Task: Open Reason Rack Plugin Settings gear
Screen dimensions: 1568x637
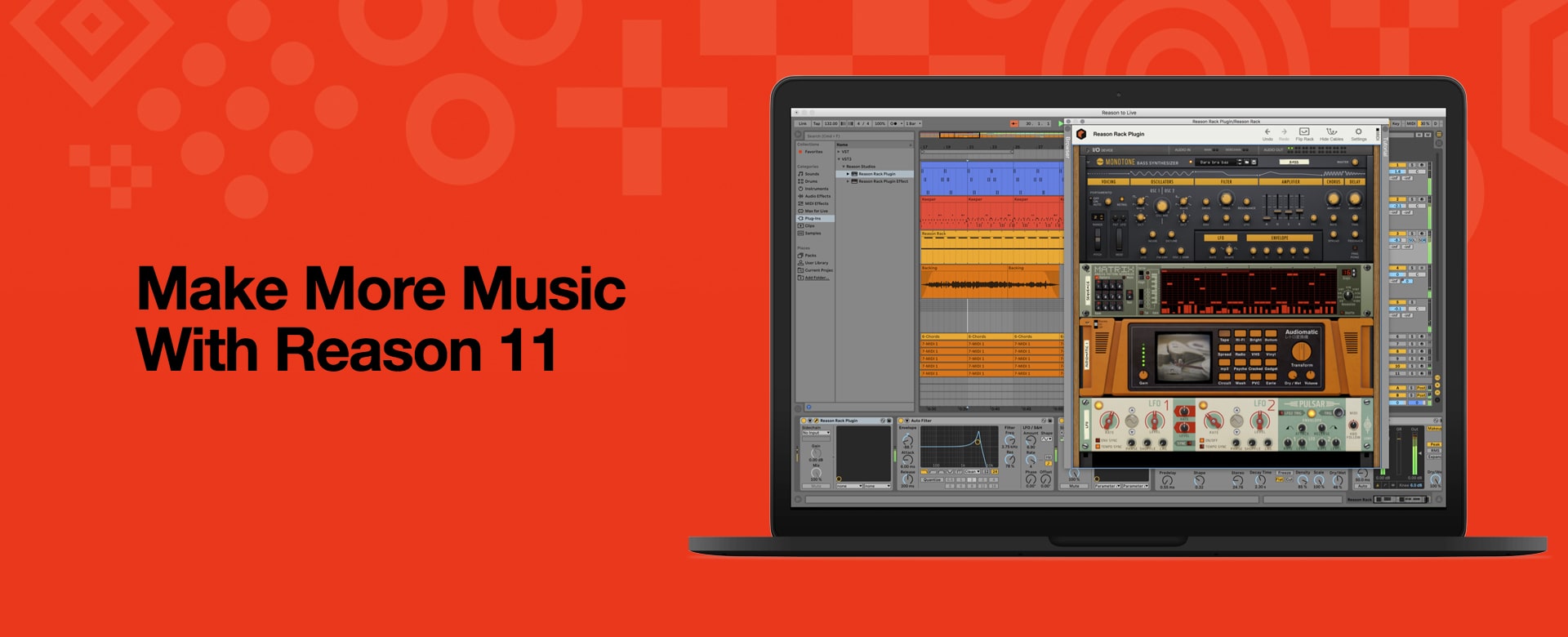Action: point(1358,131)
